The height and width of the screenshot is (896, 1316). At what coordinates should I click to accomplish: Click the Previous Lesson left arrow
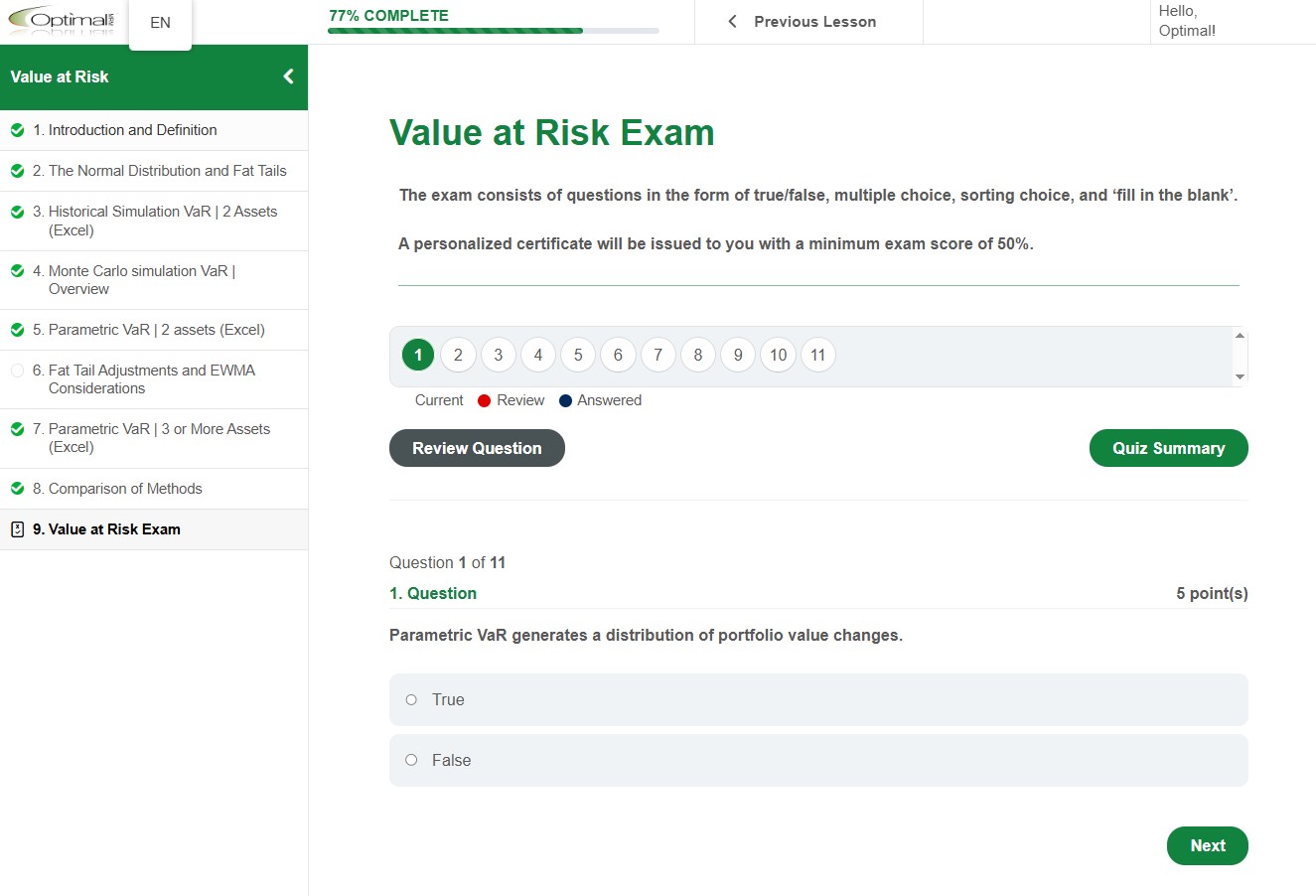[x=732, y=22]
